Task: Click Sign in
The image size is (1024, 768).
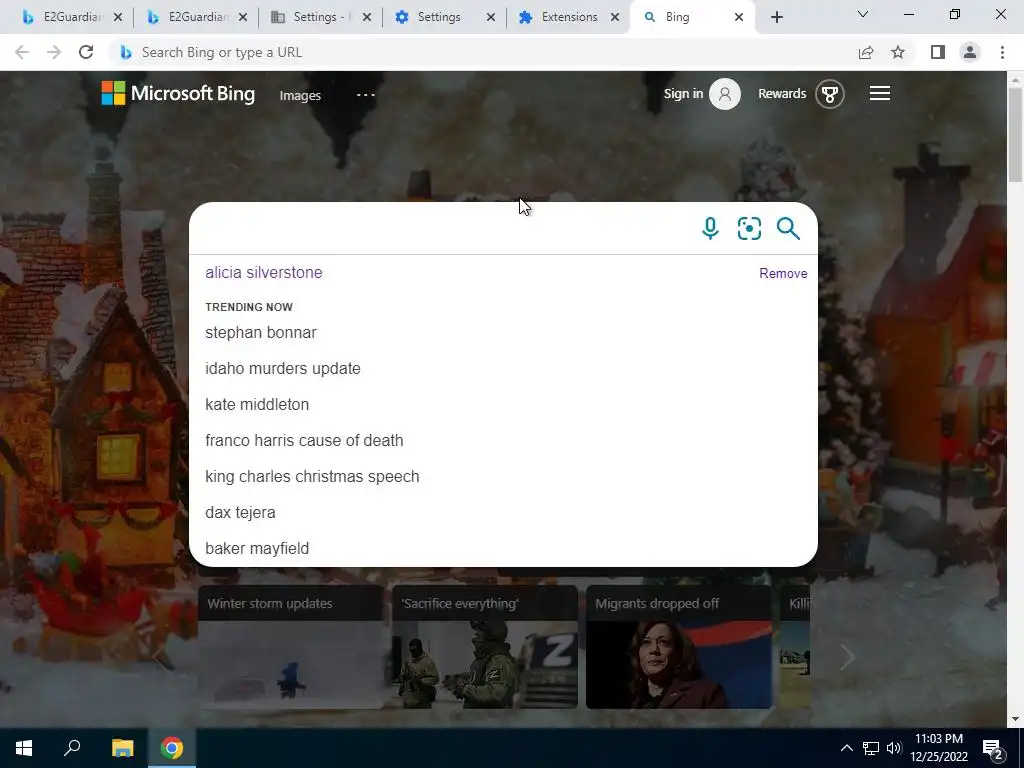Action: [x=683, y=93]
